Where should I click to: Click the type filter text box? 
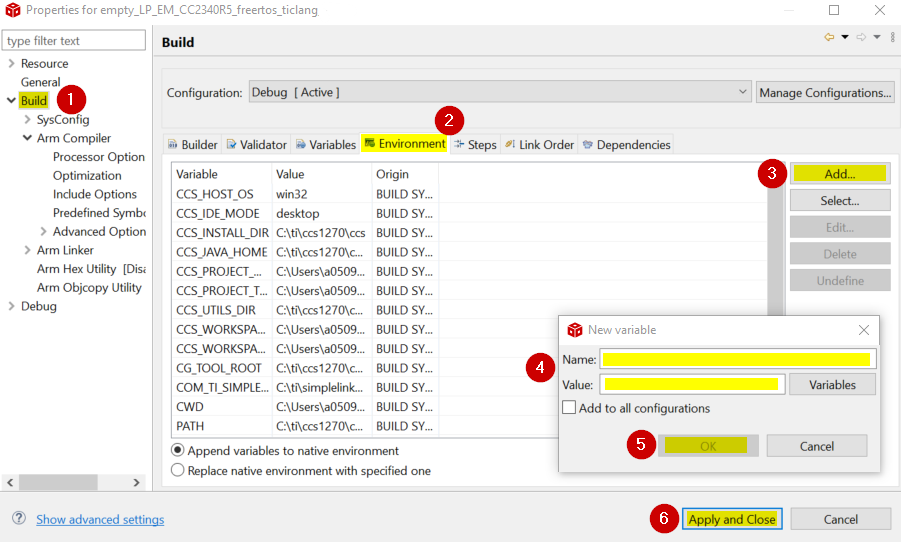tap(74, 40)
